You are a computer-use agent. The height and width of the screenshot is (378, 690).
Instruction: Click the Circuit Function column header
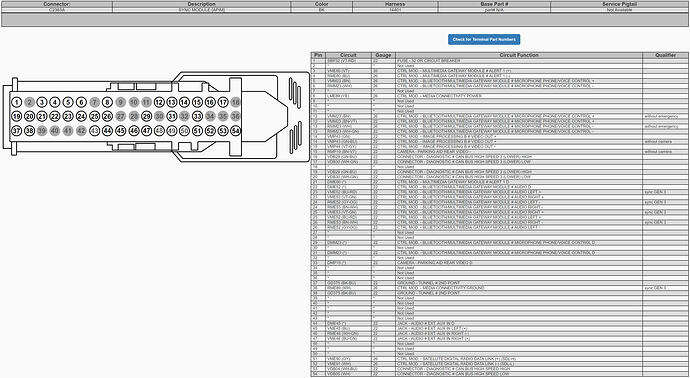519,55
